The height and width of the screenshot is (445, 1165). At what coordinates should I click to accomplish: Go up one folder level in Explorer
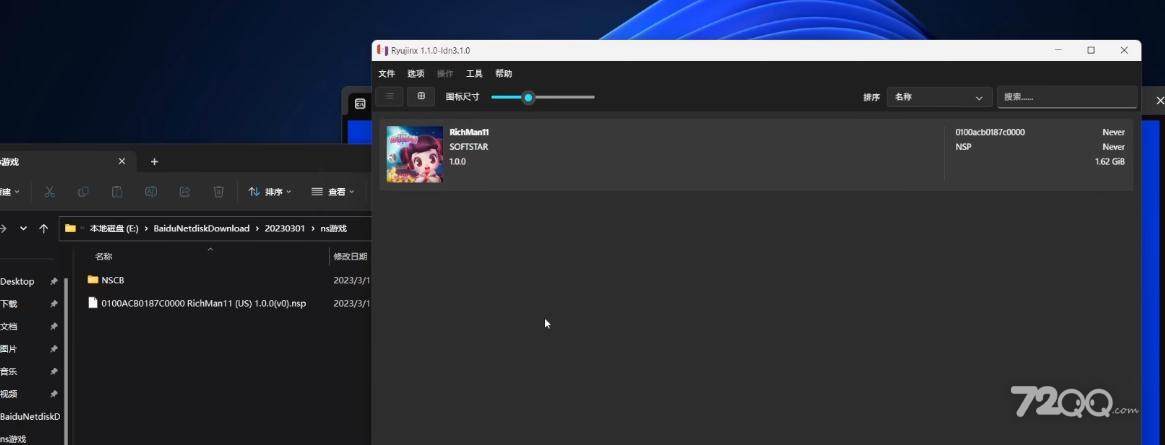click(43, 229)
